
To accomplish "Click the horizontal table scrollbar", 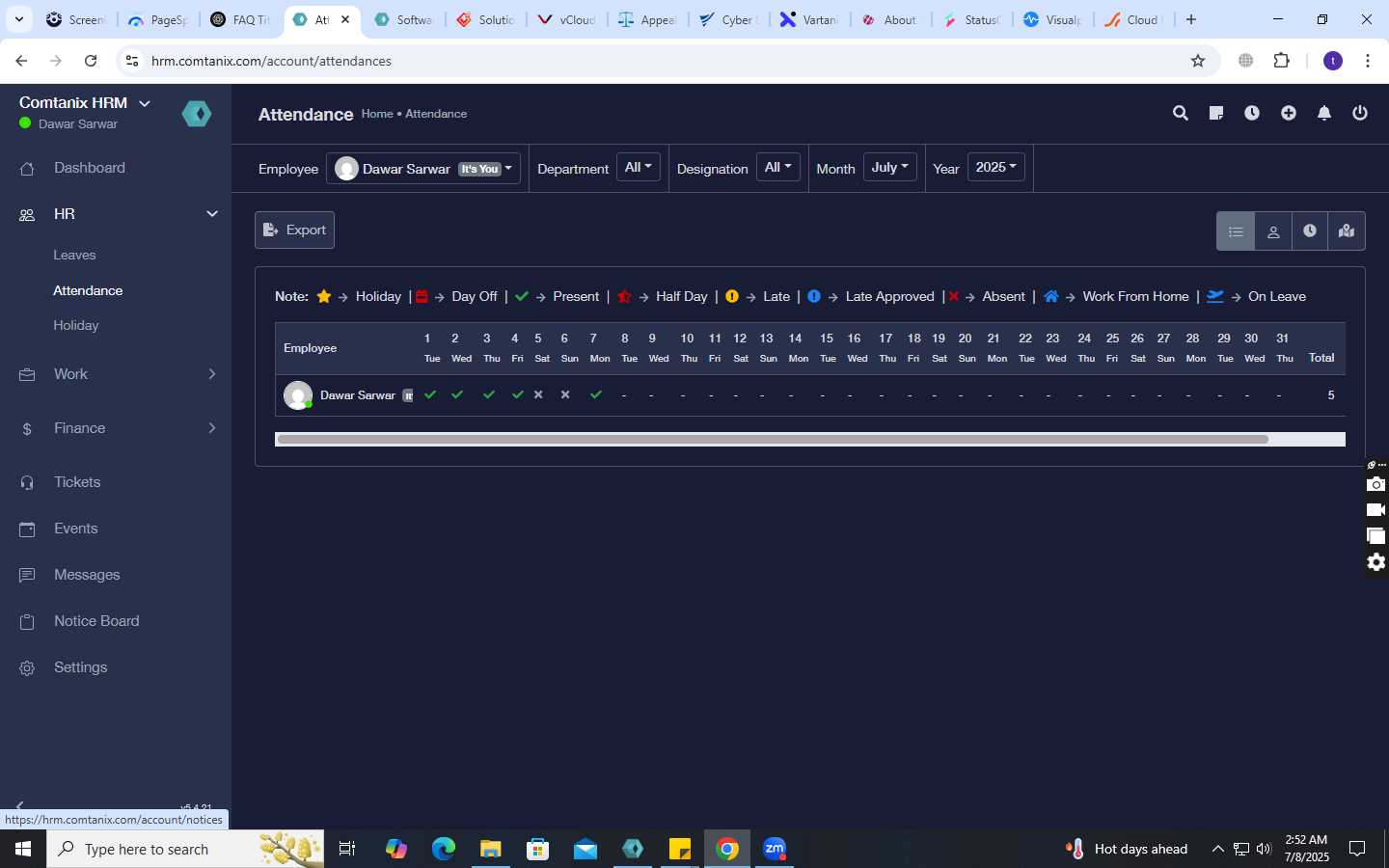I will 772,439.
